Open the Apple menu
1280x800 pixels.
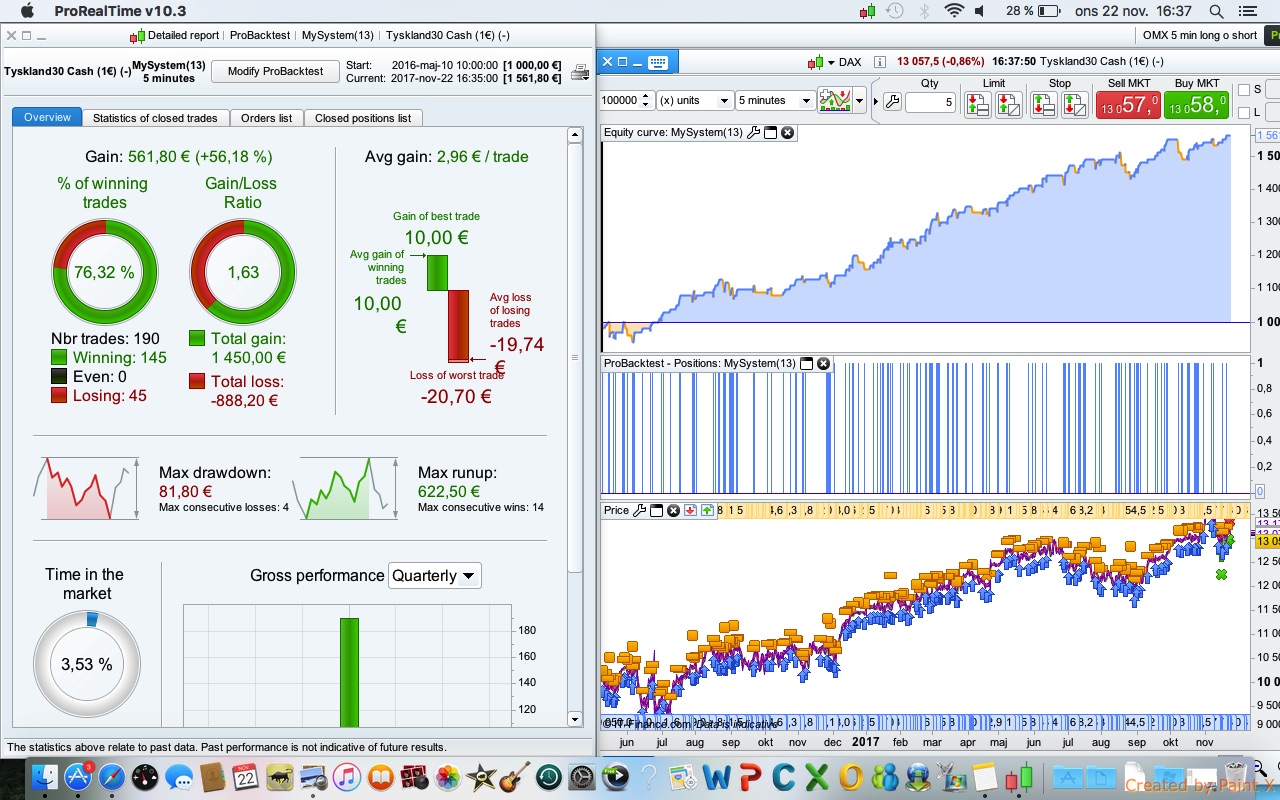click(x=27, y=11)
